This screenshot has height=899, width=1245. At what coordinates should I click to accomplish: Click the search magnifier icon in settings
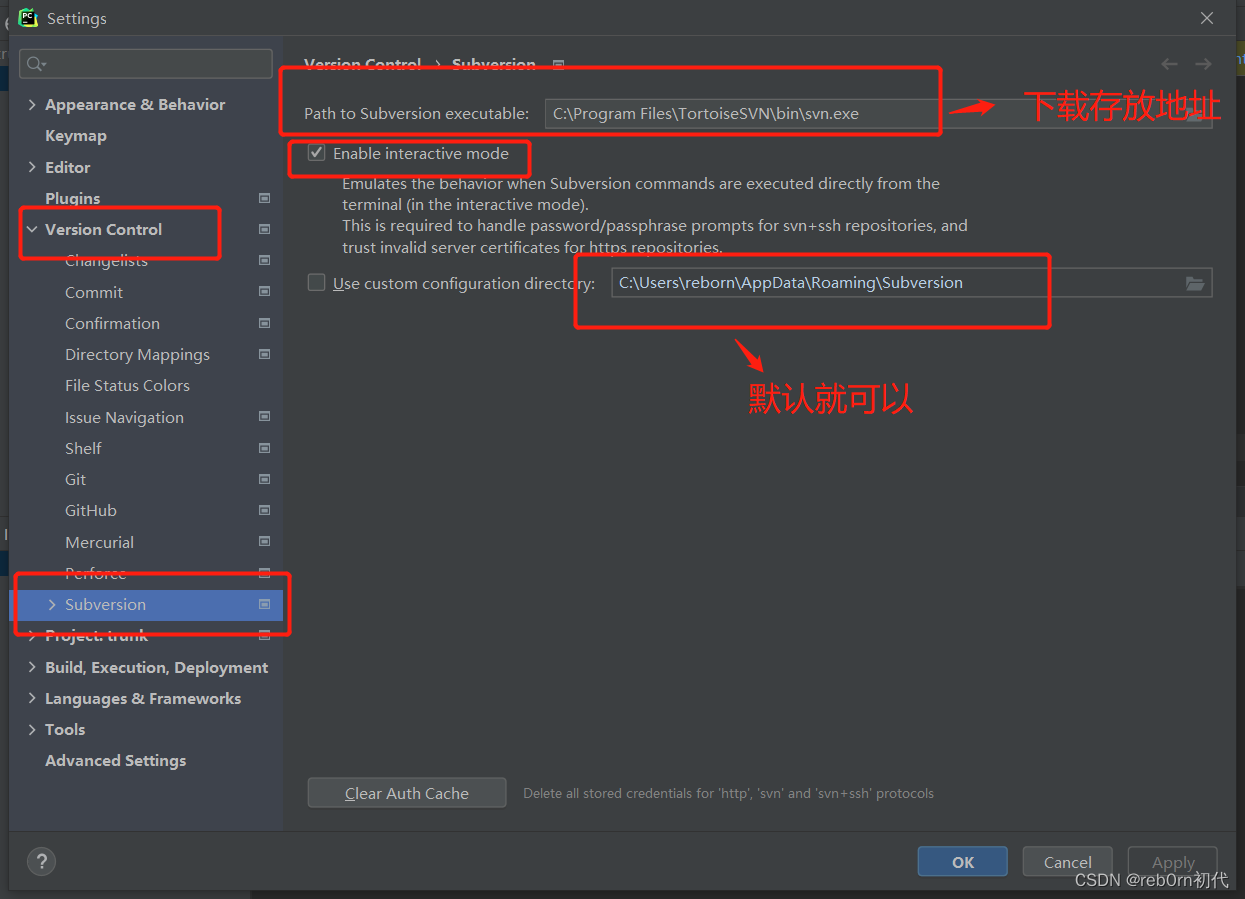(36, 64)
